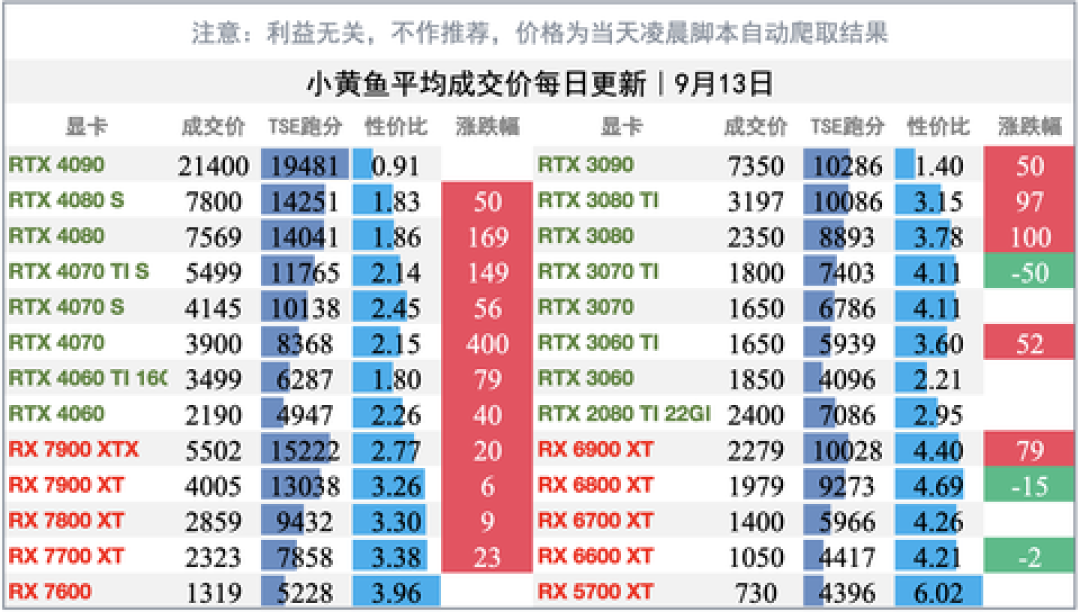
Task: Click the 15222 TSE score cell
Action: tap(304, 450)
